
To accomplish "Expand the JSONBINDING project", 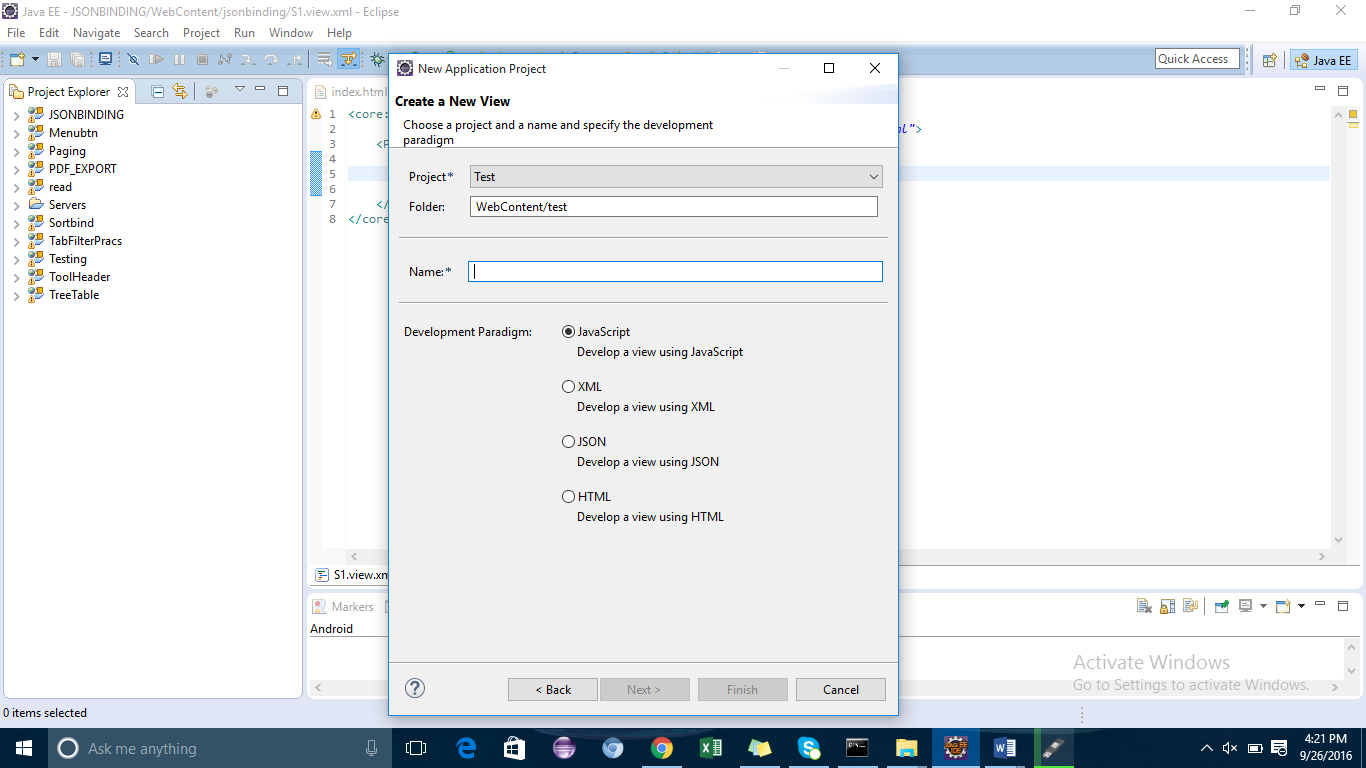I will point(16,115).
